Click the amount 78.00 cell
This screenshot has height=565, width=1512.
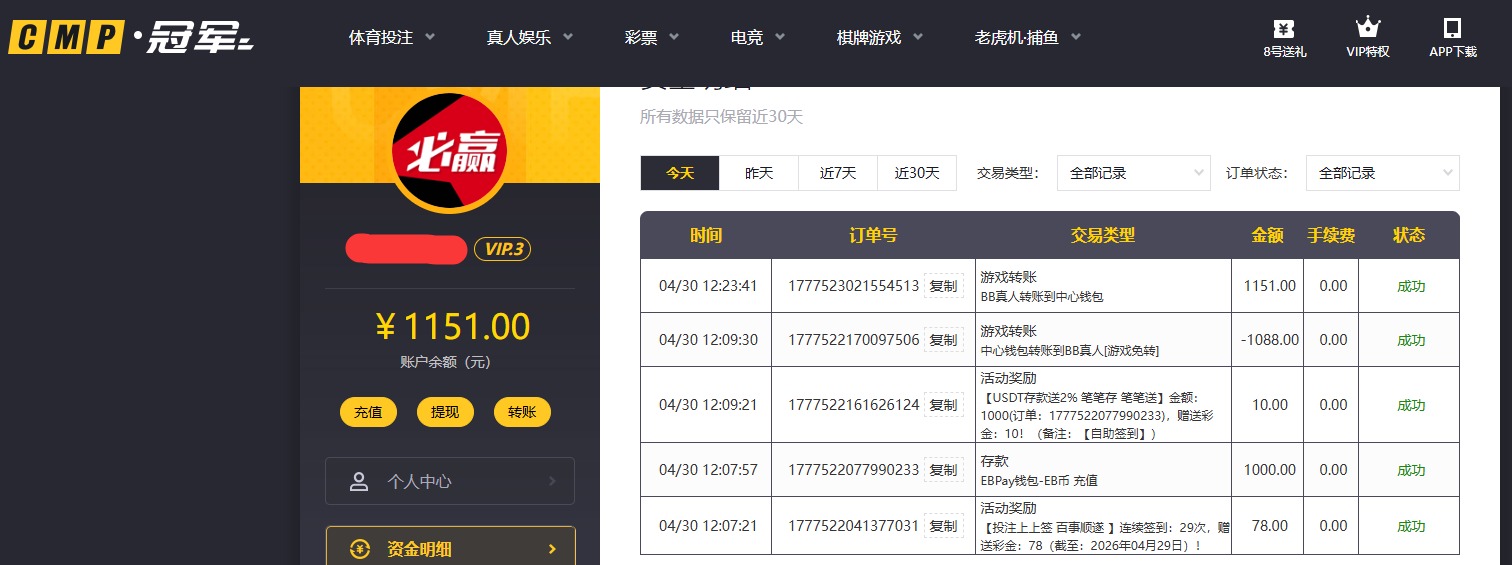coord(1269,526)
